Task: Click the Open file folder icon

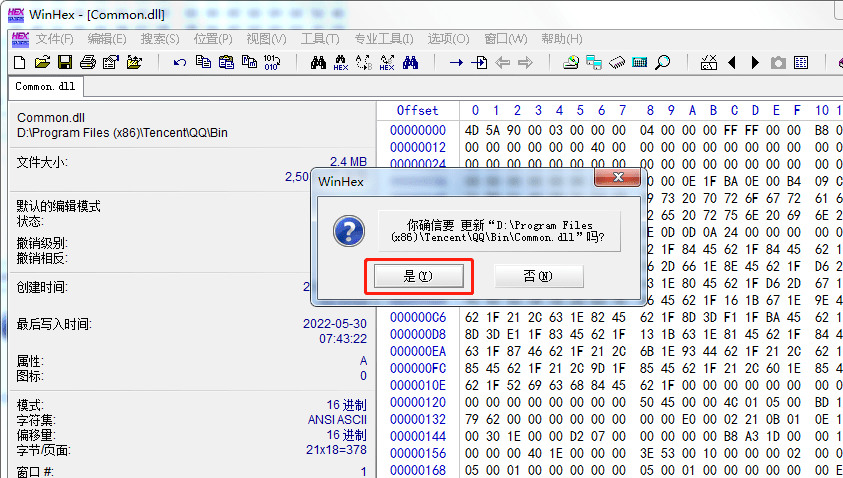Action: point(42,62)
